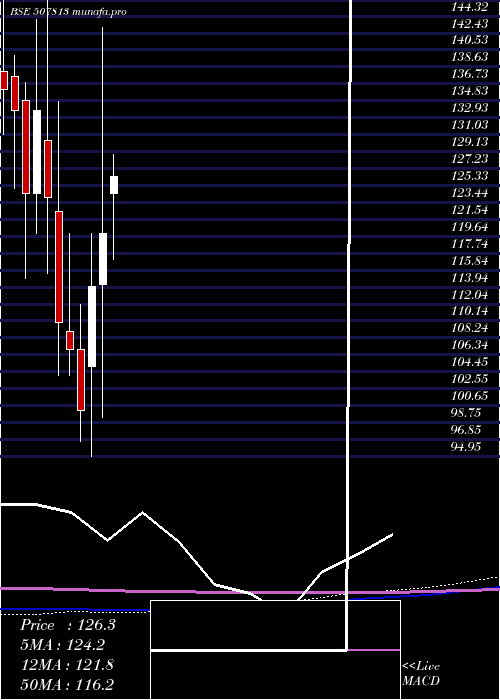Click the 138.63 price axis label

click(470, 57)
